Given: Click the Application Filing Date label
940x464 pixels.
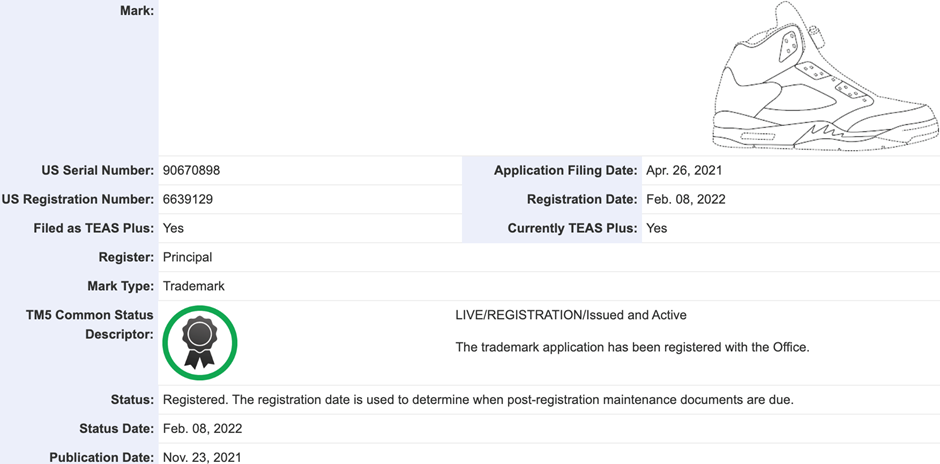Looking at the screenshot, I should 565,170.
